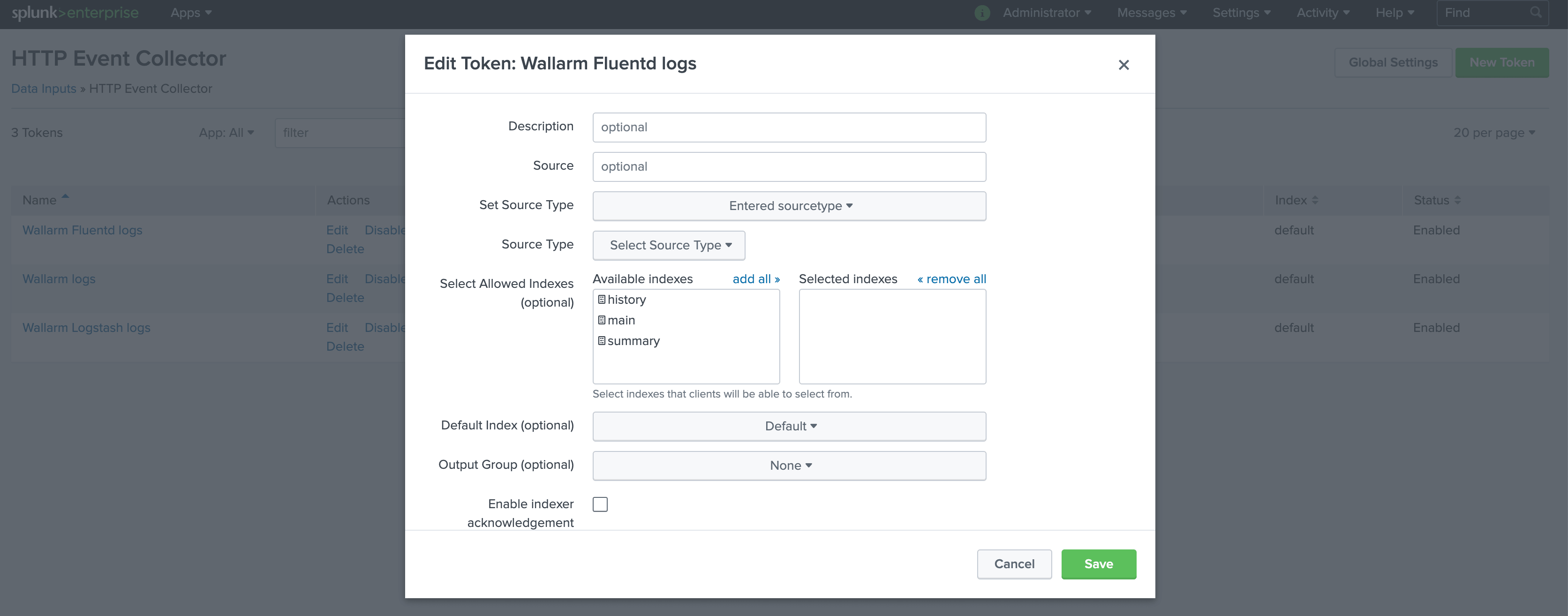
Task: Change Output Group from None
Action: pos(789,465)
